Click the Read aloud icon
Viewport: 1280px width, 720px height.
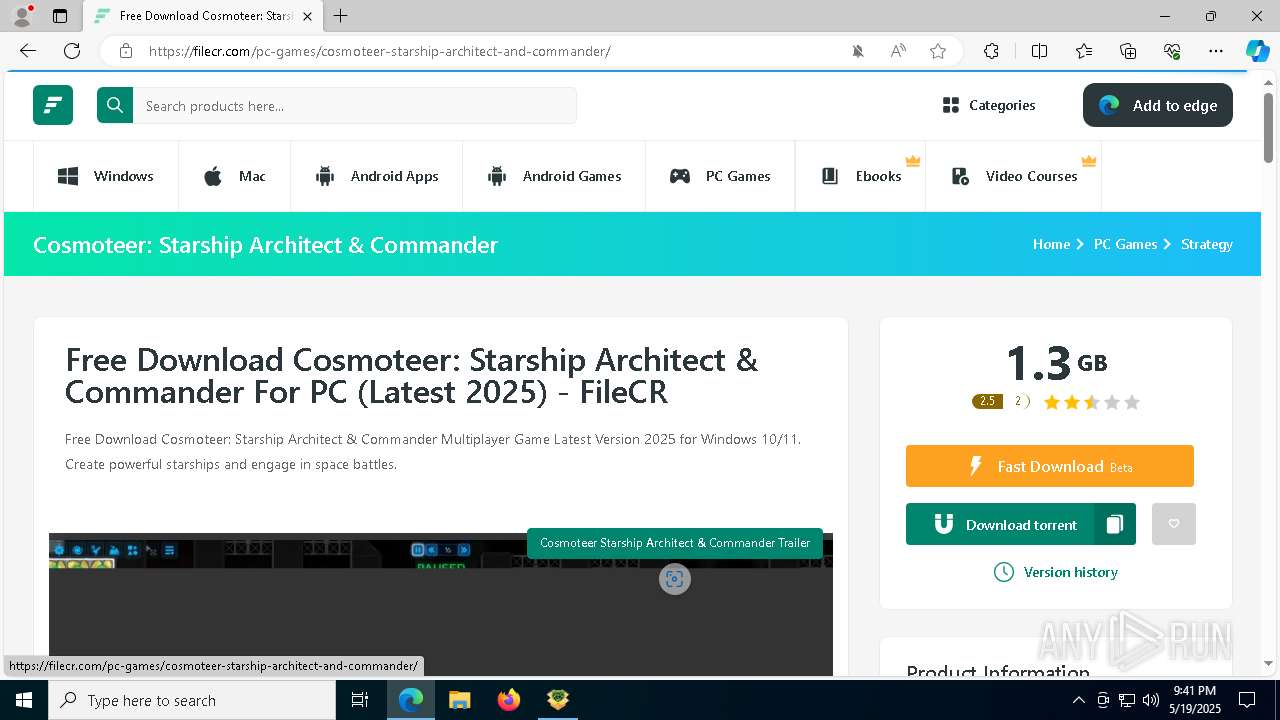pyautogui.click(x=898, y=51)
